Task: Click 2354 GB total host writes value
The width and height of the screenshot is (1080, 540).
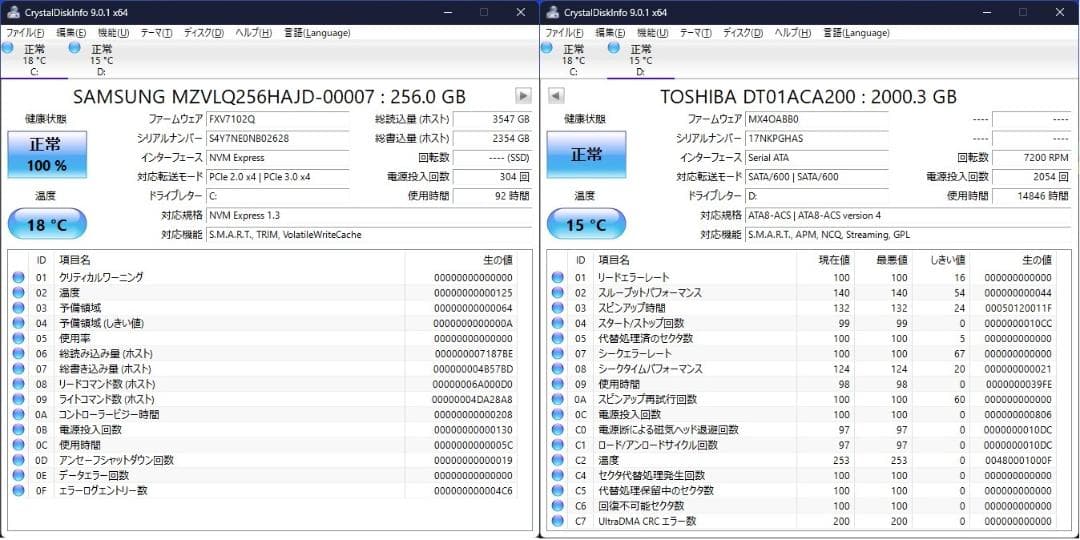Action: pos(492,138)
